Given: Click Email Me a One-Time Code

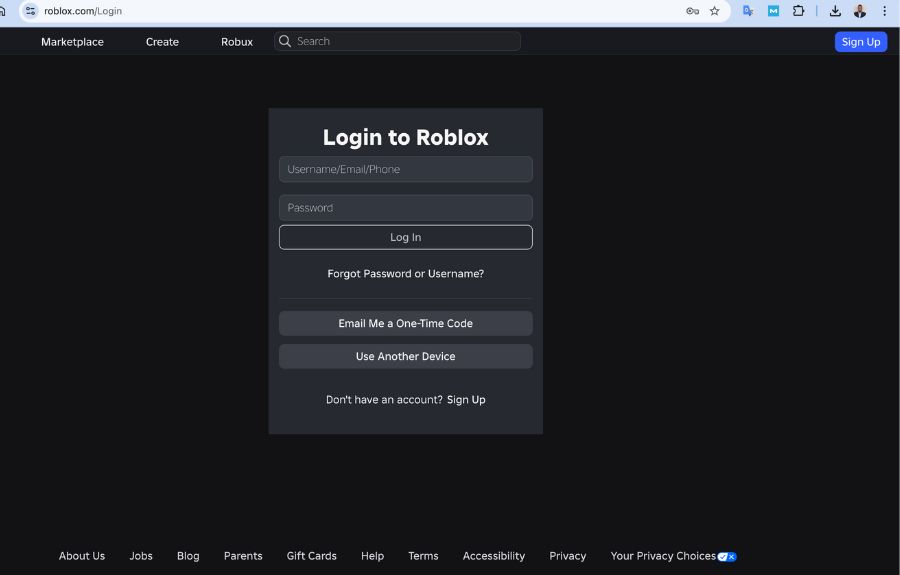Looking at the screenshot, I should coord(405,324).
